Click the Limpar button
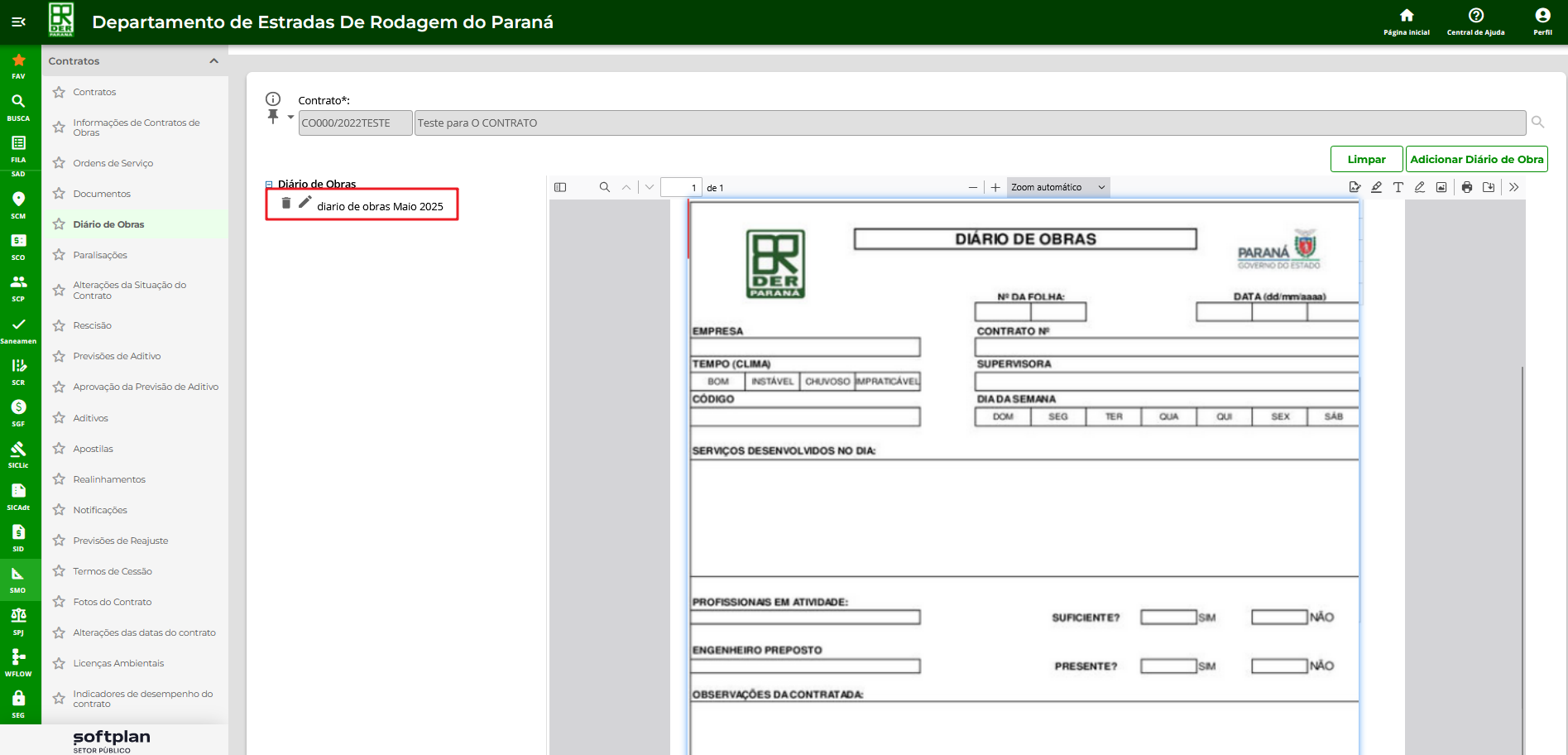The image size is (1568, 755). (x=1366, y=159)
